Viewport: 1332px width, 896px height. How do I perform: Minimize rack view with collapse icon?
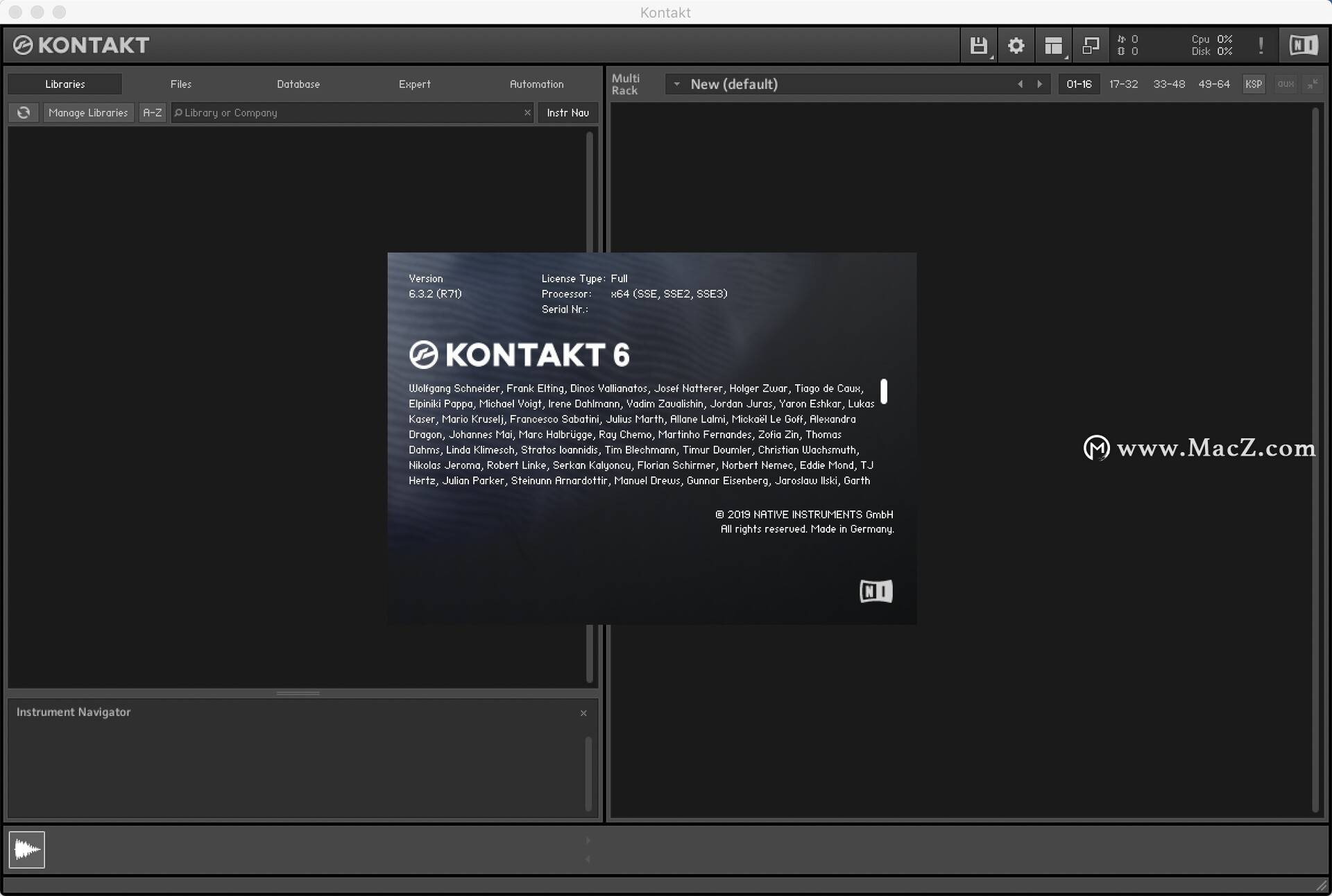click(x=1313, y=84)
